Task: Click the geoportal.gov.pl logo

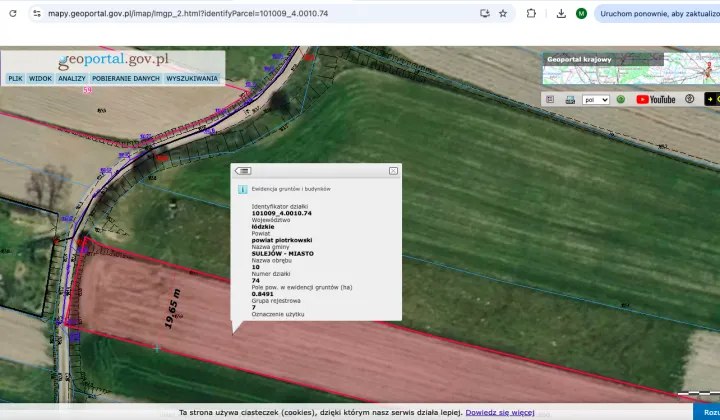Action: tap(113, 60)
